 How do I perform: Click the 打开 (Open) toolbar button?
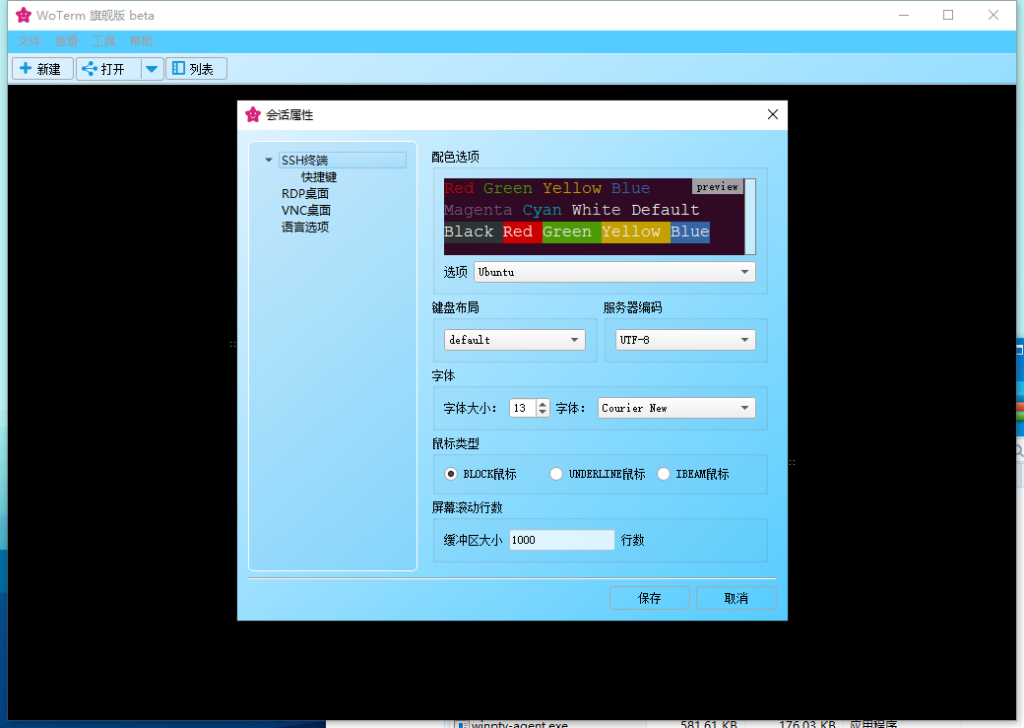pyautogui.click(x=108, y=69)
